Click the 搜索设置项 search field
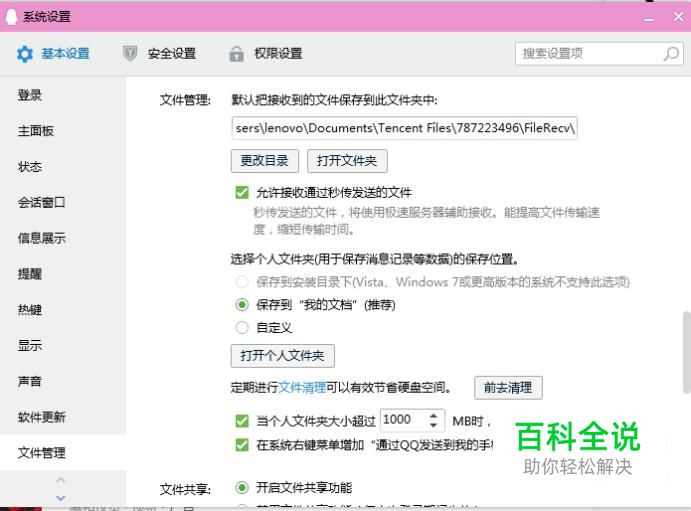691x511 pixels. [x=599, y=54]
